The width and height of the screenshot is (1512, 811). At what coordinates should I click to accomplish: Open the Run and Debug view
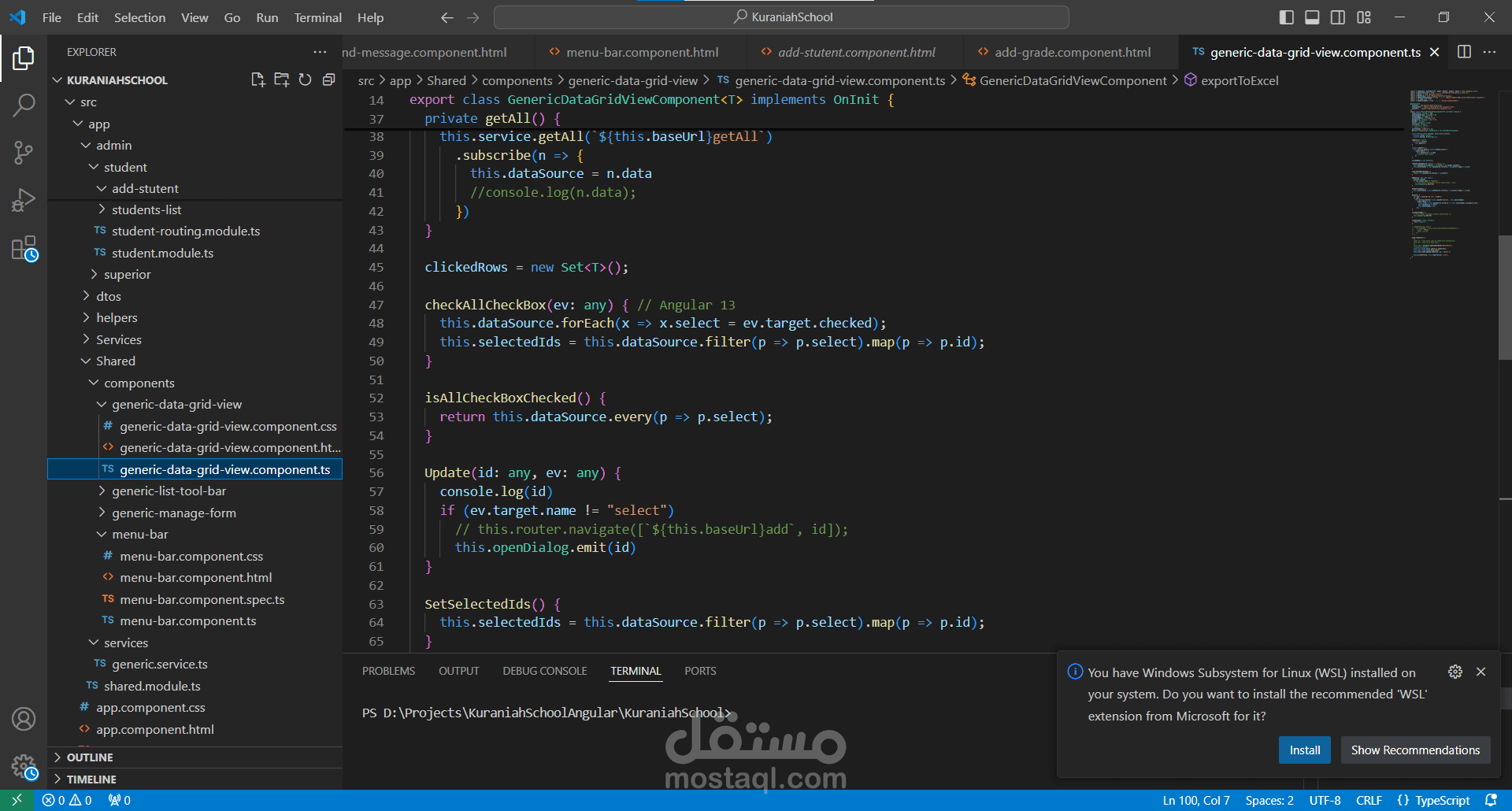pyautogui.click(x=24, y=200)
